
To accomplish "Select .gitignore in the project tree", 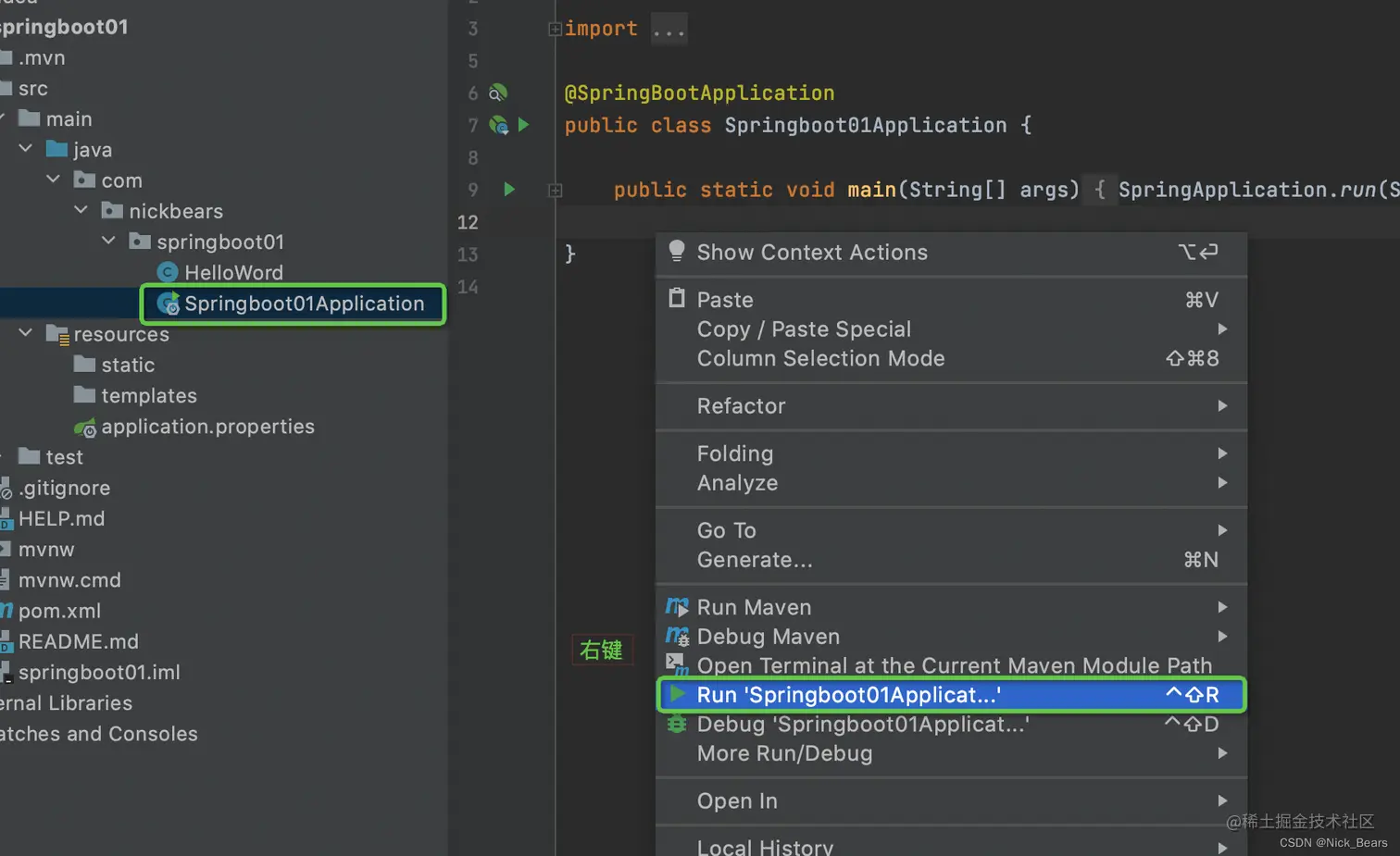I will [64, 488].
